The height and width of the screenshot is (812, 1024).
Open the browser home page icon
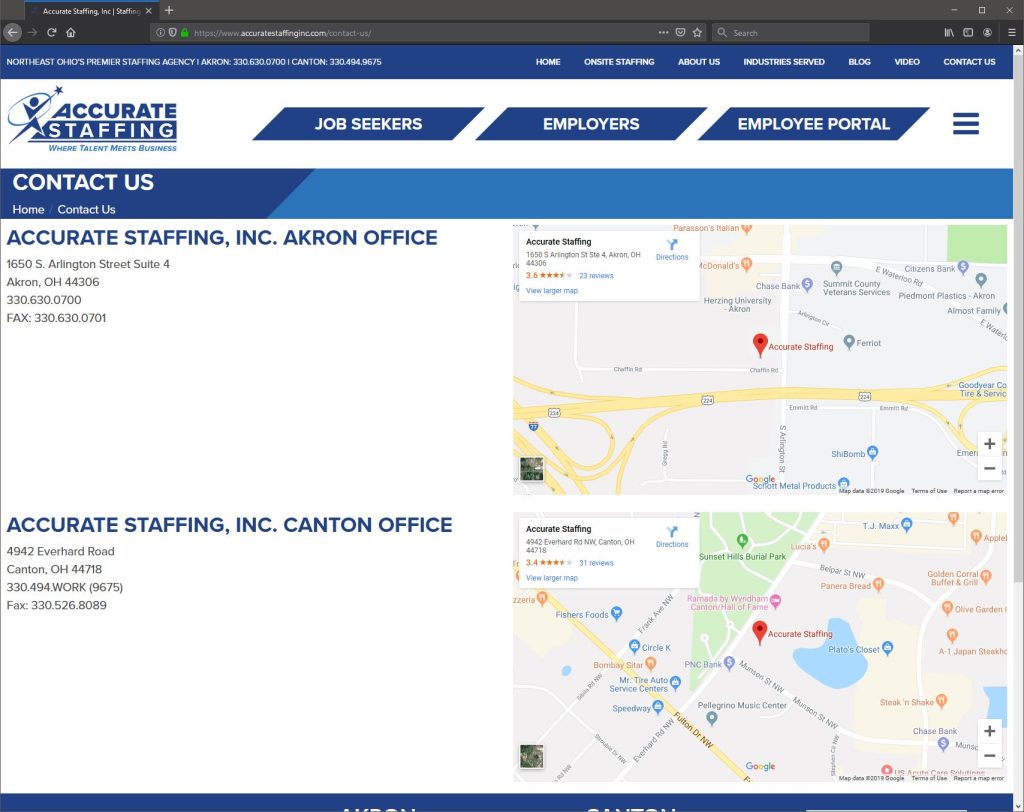tap(71, 32)
